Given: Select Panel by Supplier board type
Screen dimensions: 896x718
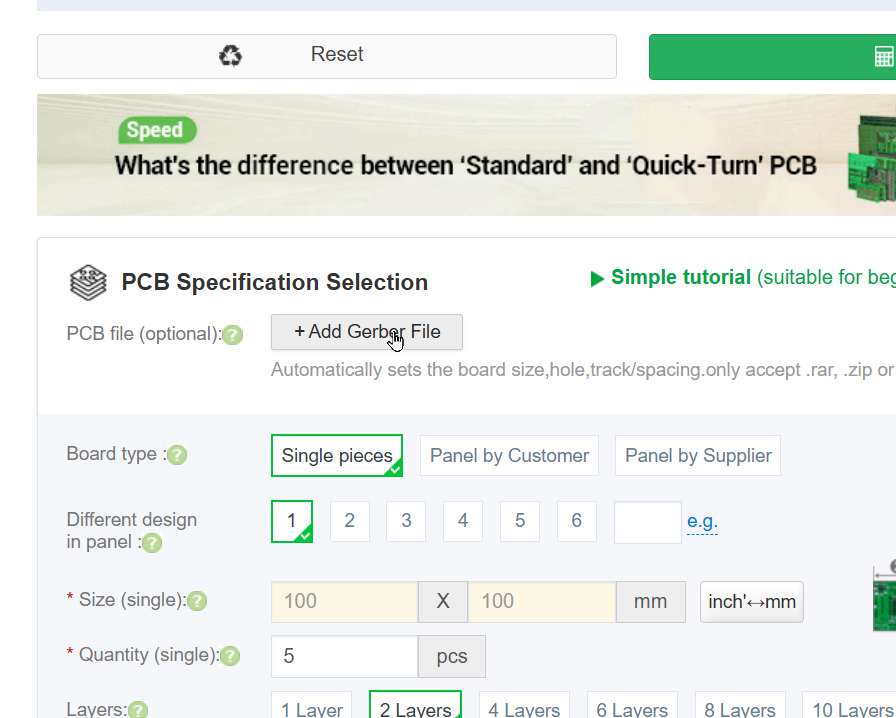Looking at the screenshot, I should point(698,456).
